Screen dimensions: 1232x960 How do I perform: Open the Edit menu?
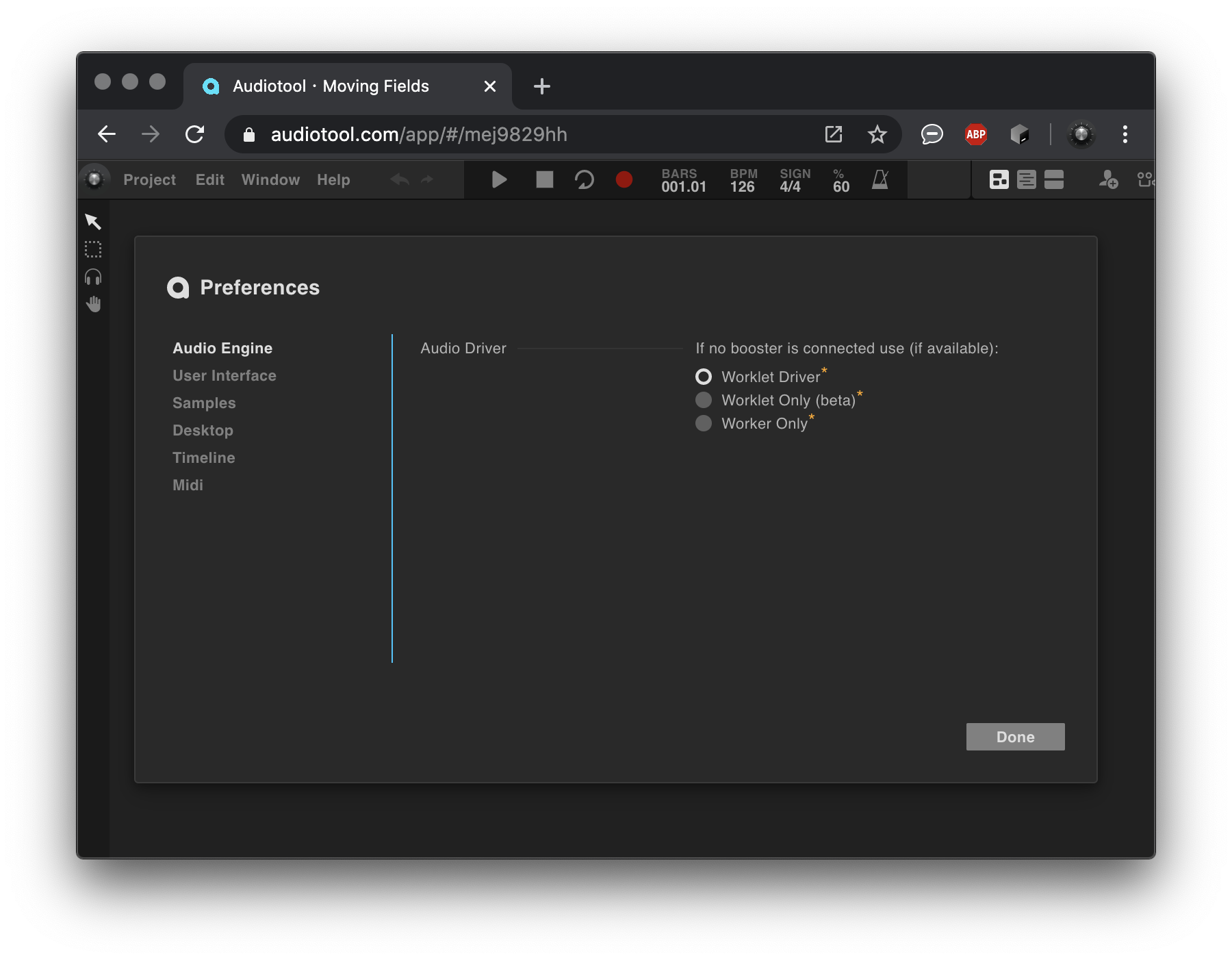209,179
